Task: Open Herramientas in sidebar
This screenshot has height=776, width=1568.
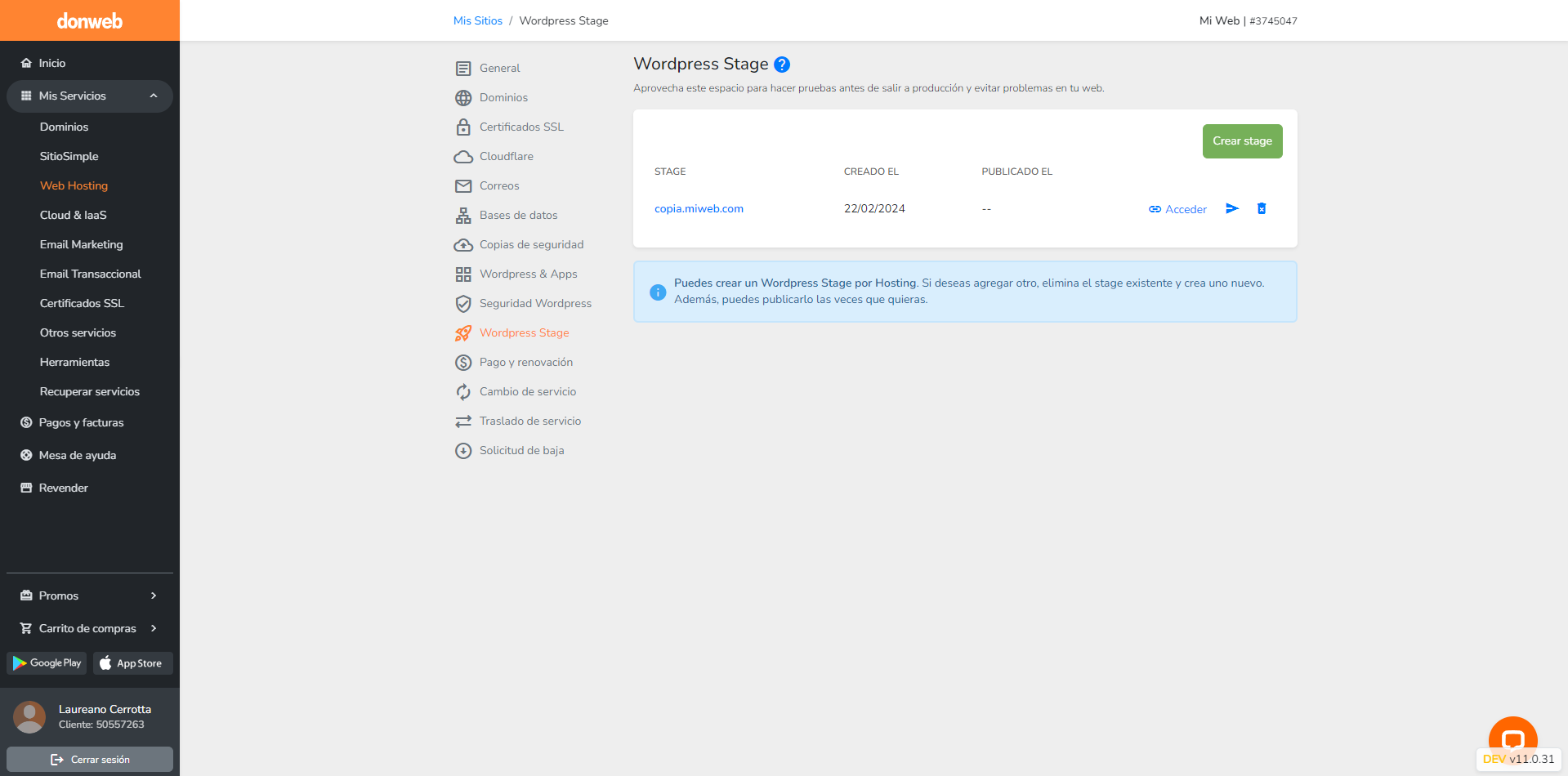Action: pyautogui.click(x=74, y=362)
